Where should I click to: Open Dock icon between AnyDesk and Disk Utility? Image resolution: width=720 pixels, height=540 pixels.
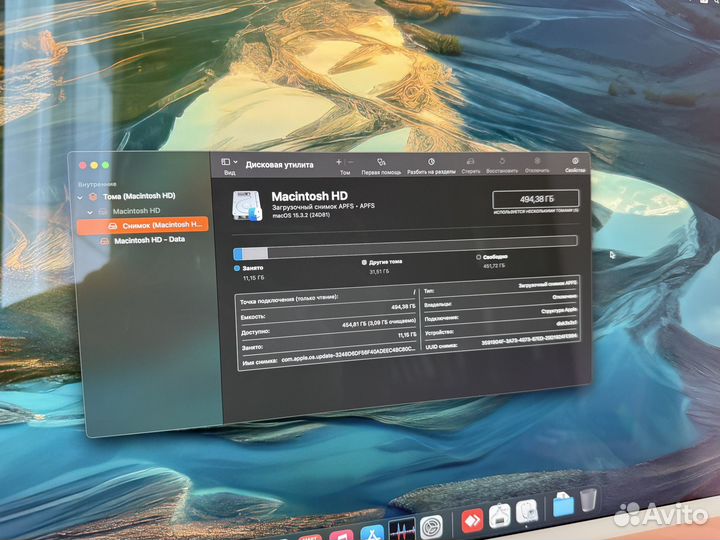pos(500,516)
